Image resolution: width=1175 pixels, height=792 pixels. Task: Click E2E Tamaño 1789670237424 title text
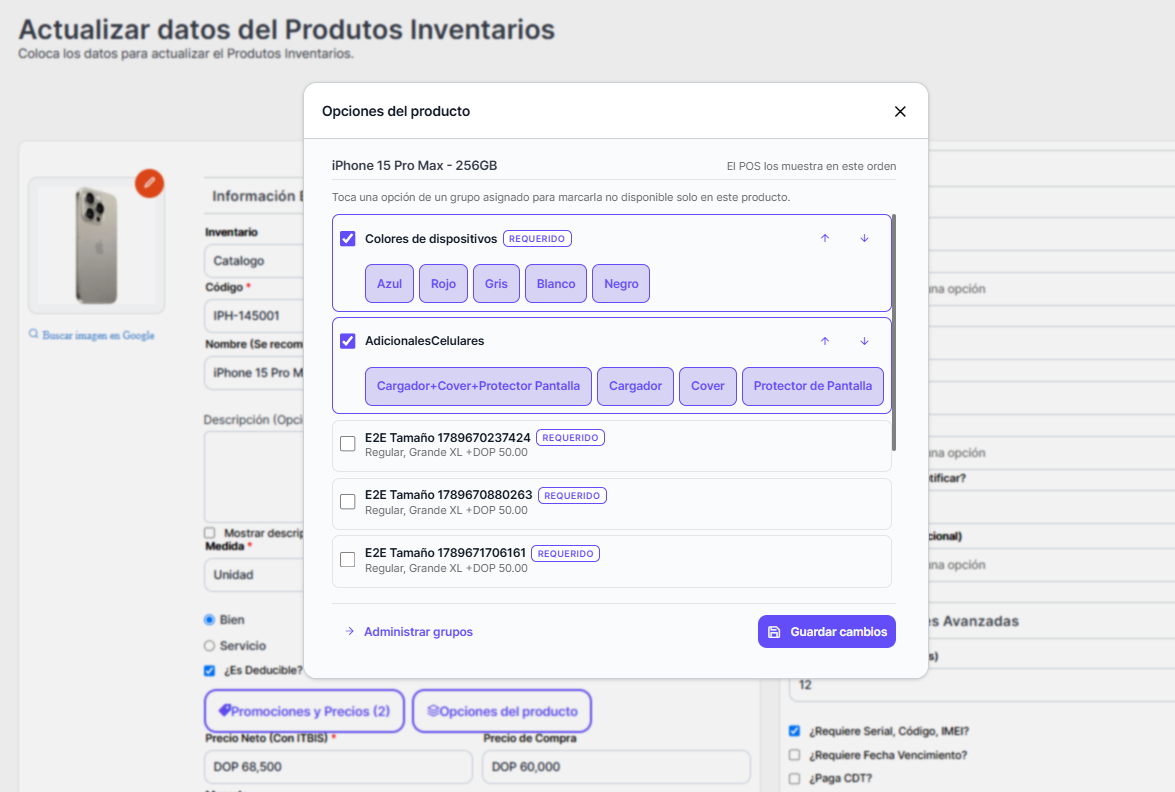pyautogui.click(x=447, y=438)
